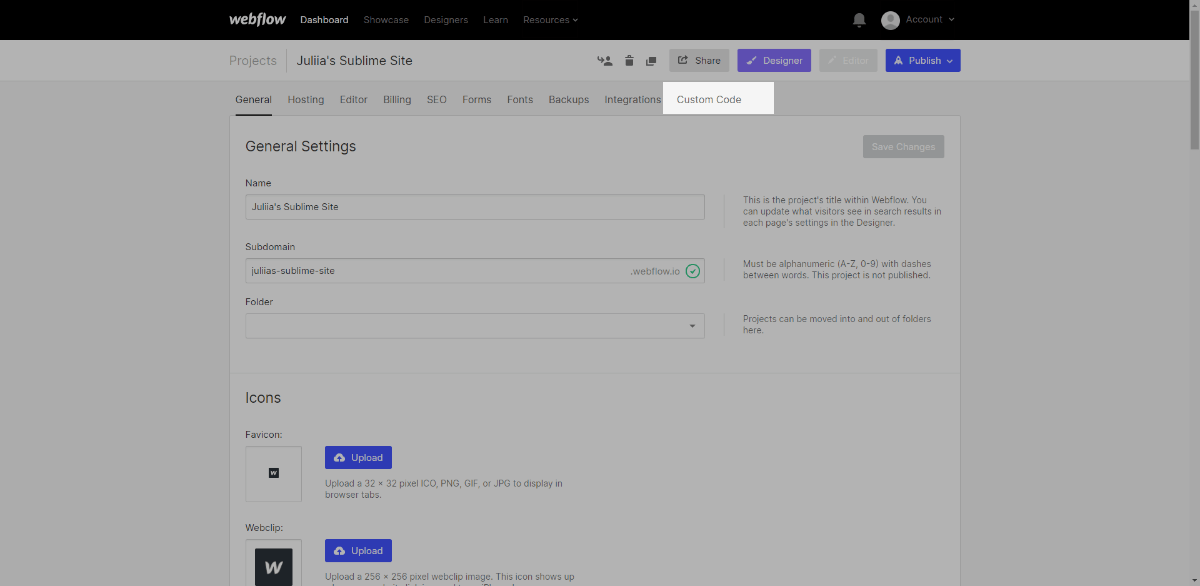Viewport: 1200px width, 586px height.
Task: Click the user avatar icon
Action: click(x=890, y=20)
